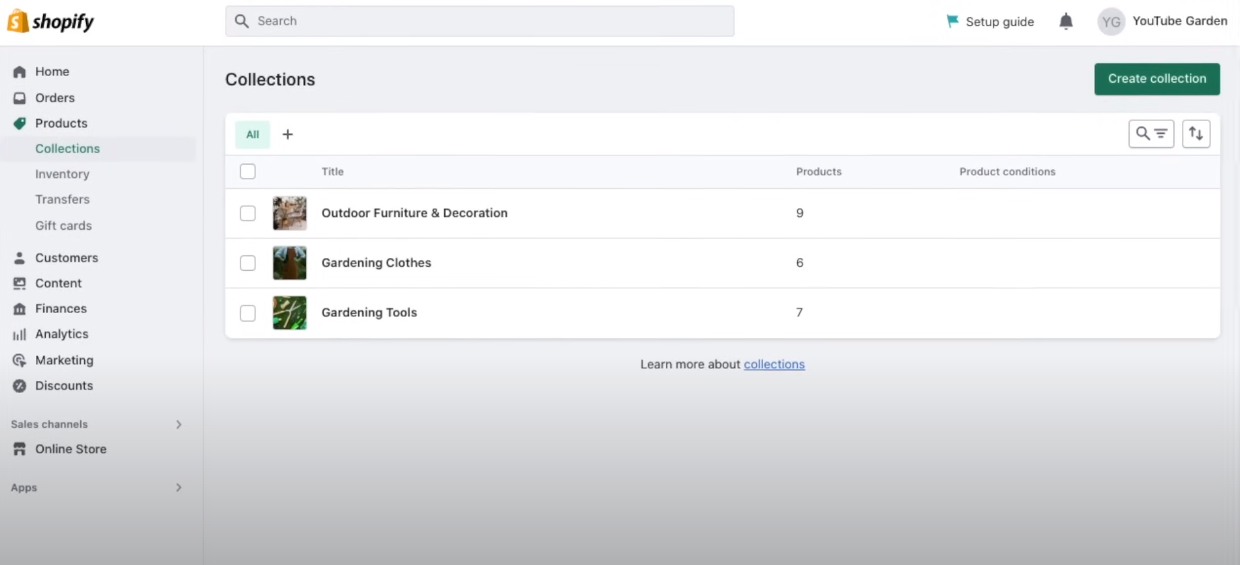Select the All tab

click(252, 134)
